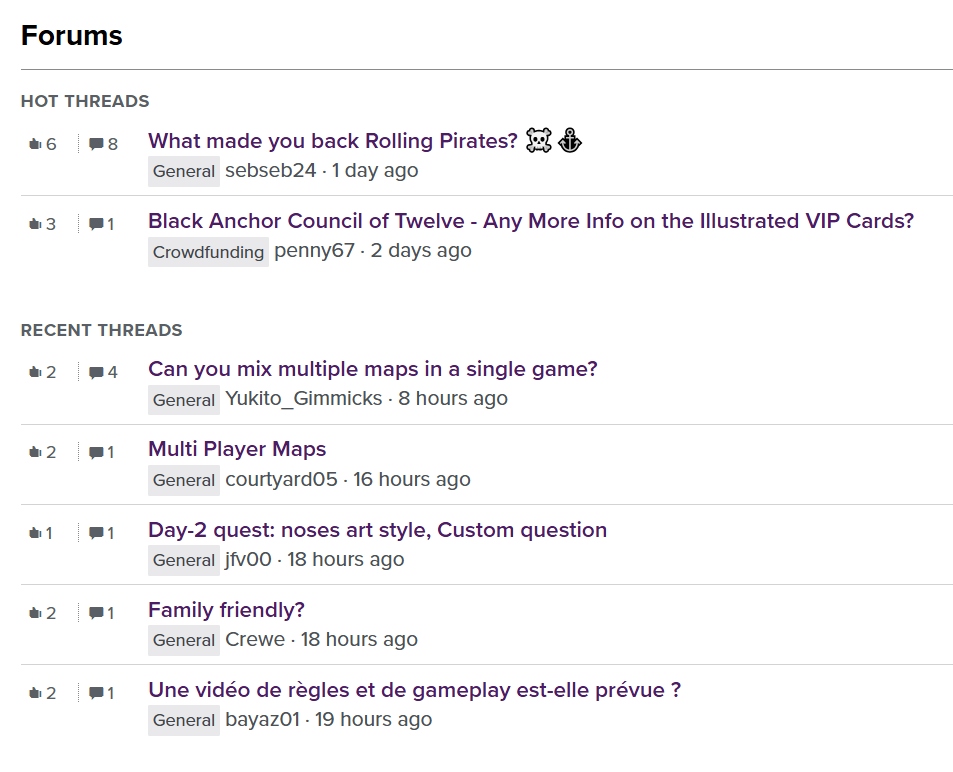The image size is (953, 772).
Task: Click username Yukito_Gimmicks
Action: coord(303,398)
